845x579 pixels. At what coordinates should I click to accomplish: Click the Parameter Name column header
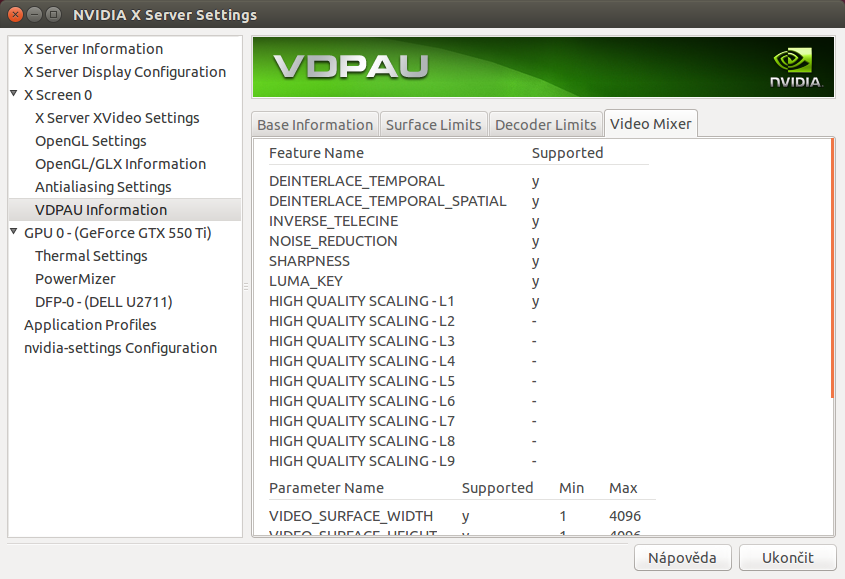(x=327, y=488)
